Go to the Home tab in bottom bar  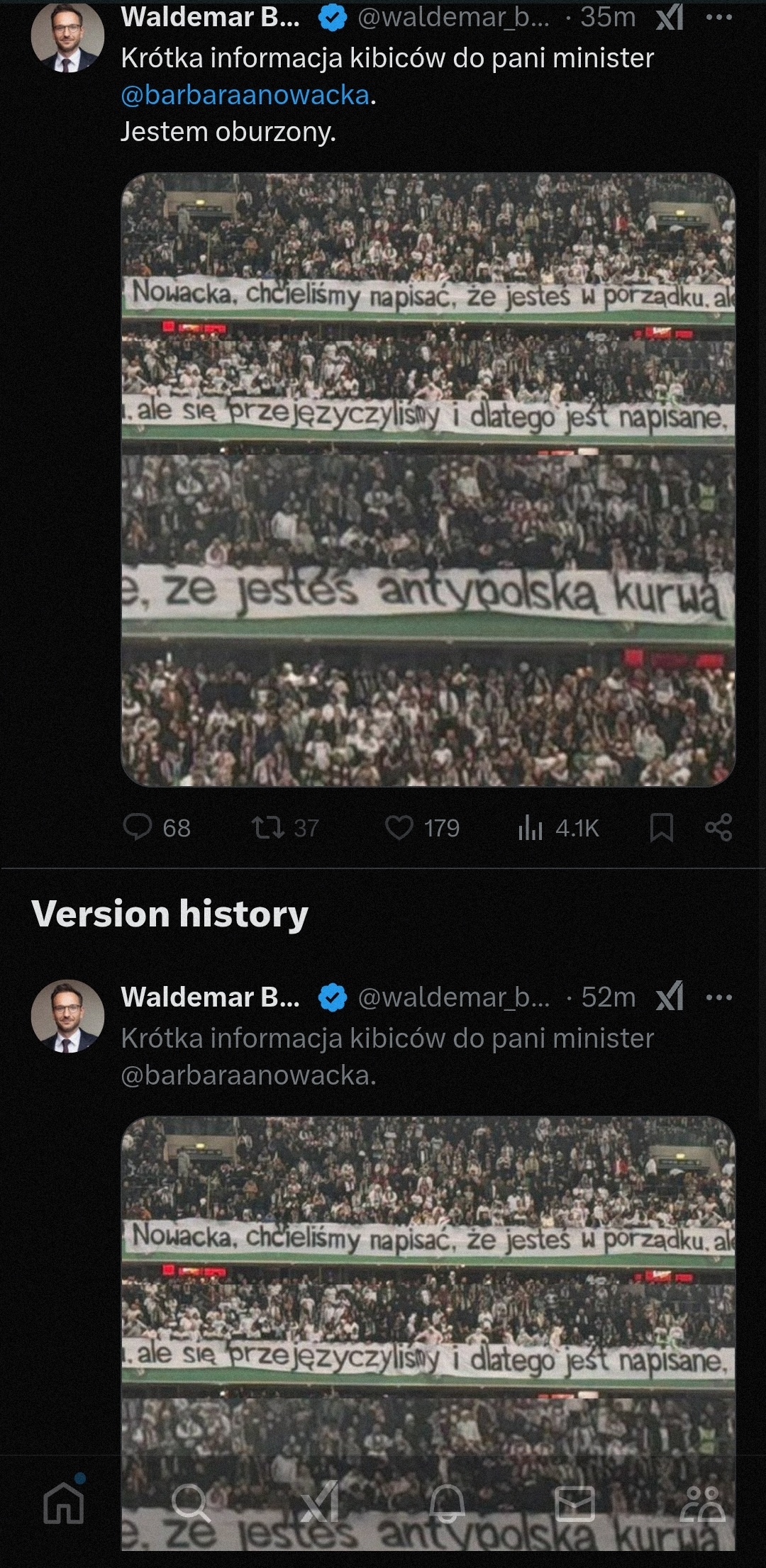click(64, 1501)
